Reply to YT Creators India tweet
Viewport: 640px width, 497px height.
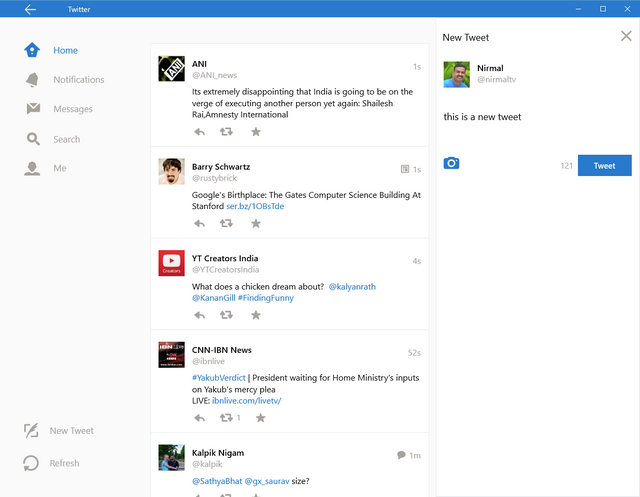(199, 315)
